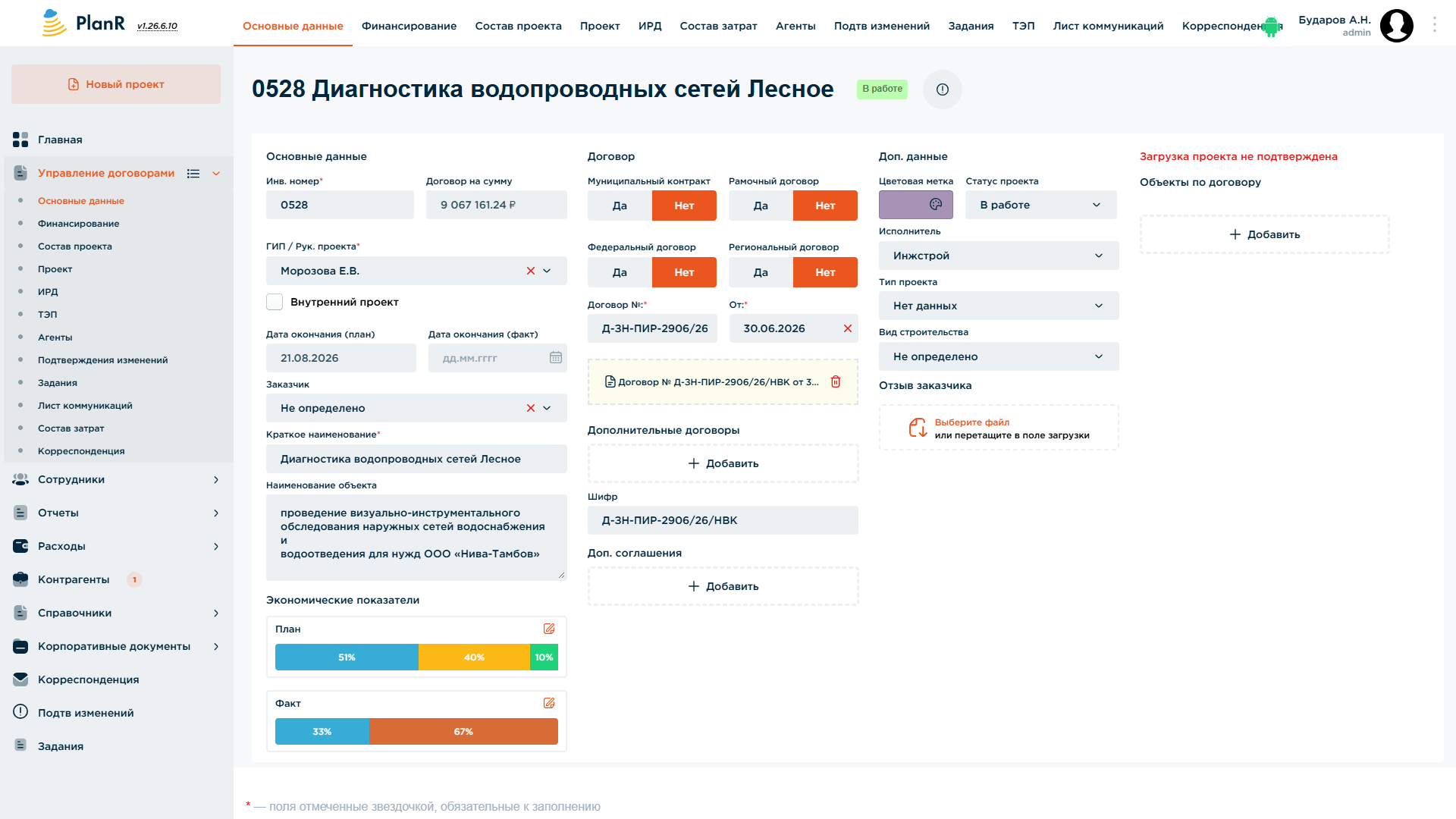Switch to the Агенты tab
This screenshot has height=819, width=1456.
(795, 26)
